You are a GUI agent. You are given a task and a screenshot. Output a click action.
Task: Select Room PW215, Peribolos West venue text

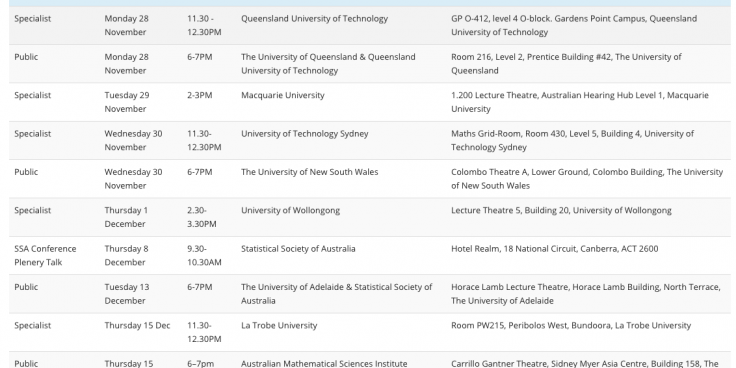(571, 325)
